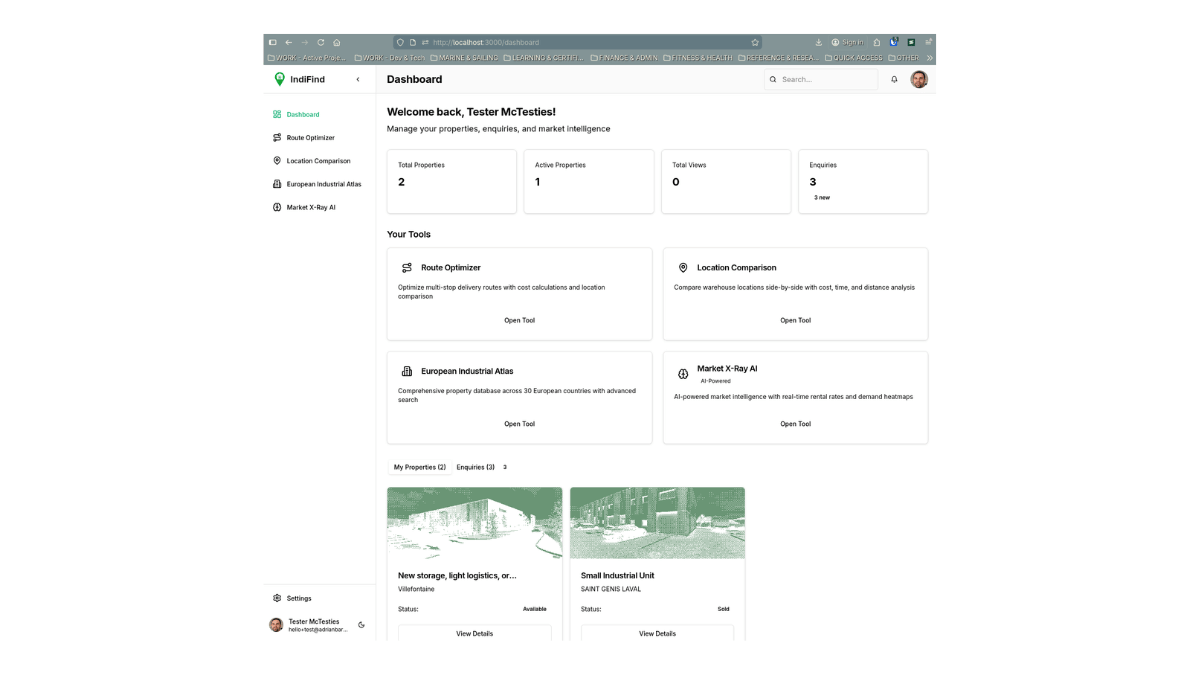The height and width of the screenshot is (675, 1200).
Task: Expand the hidden bookmarks overflow chevron
Action: 929,58
